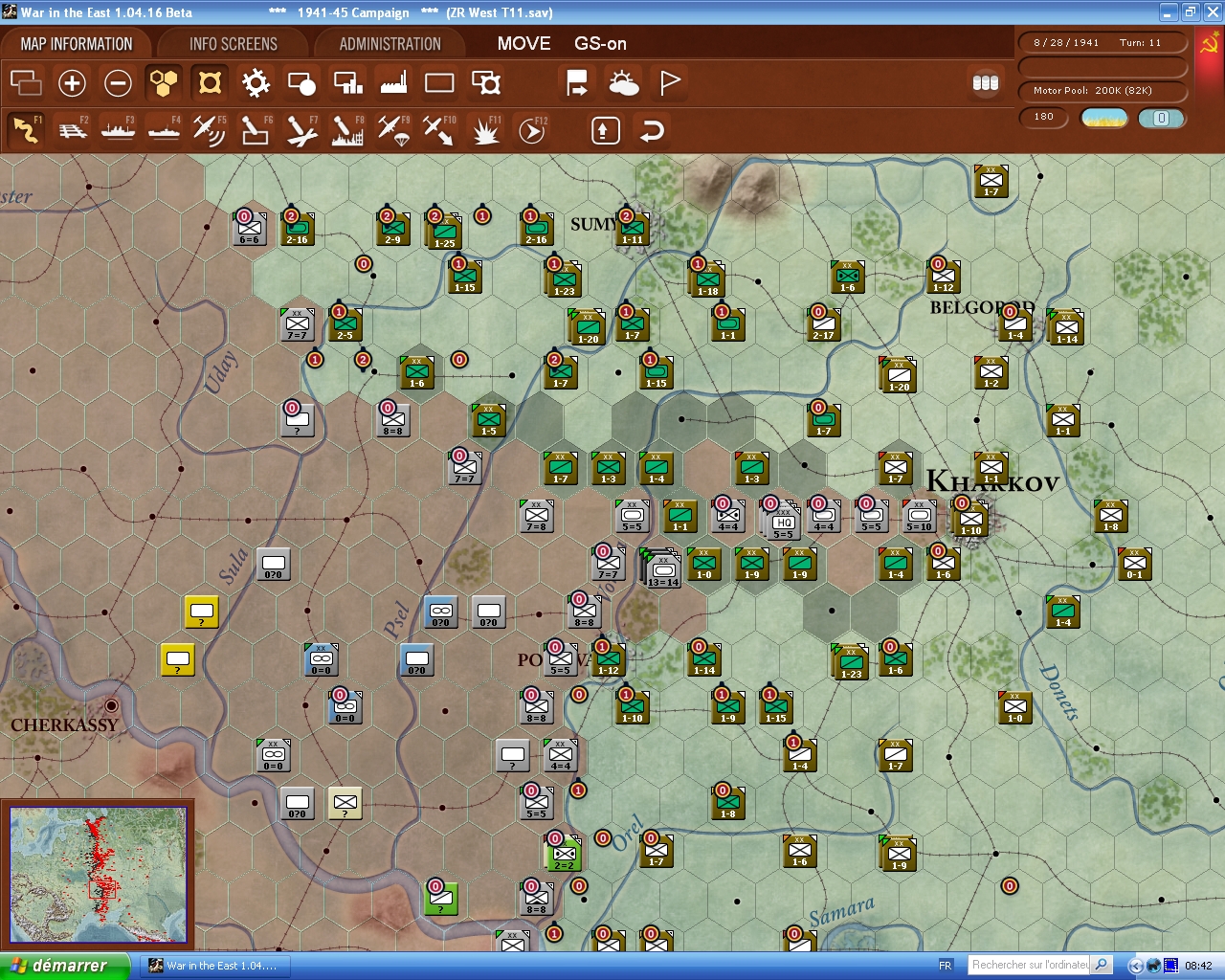This screenshot has width=1225, height=980.
Task: Click the BELGOROD city label
Action: tap(983, 307)
